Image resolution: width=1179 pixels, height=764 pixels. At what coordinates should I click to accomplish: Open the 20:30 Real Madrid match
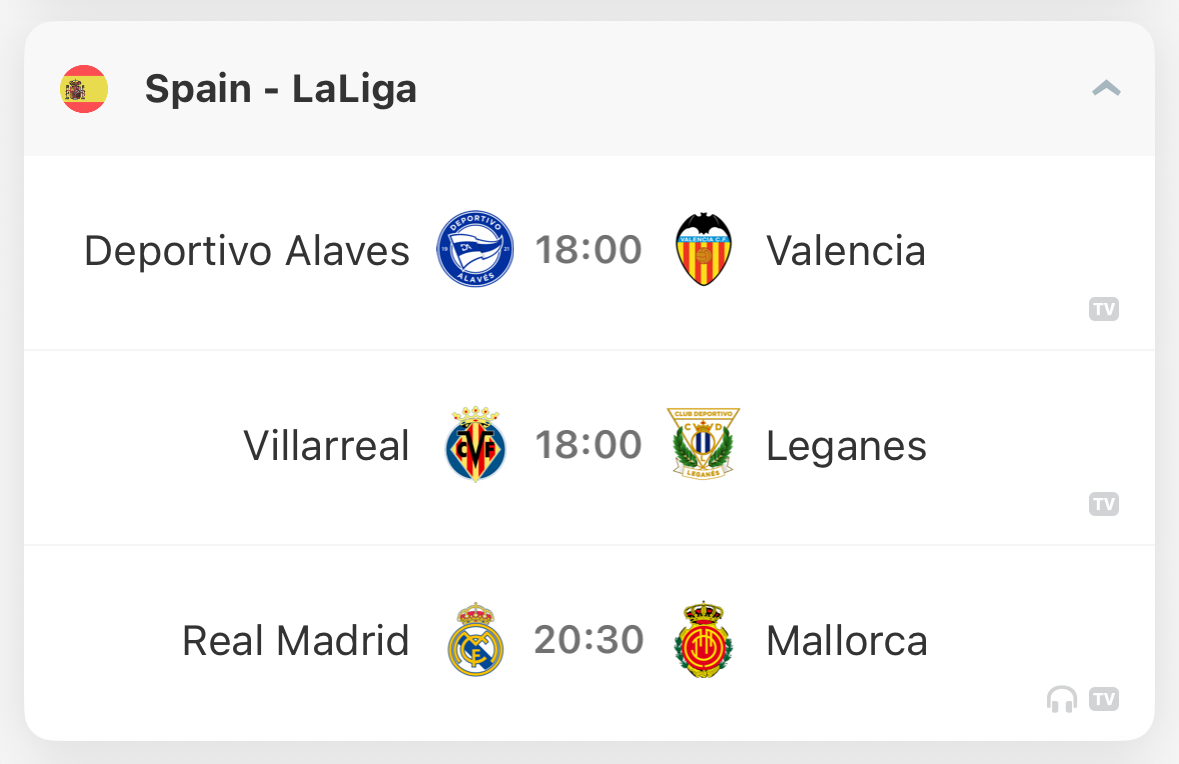(x=590, y=643)
